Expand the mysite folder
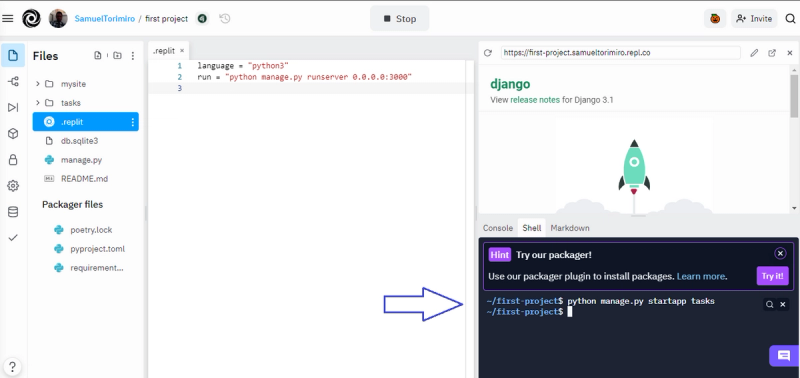 tap(37, 84)
